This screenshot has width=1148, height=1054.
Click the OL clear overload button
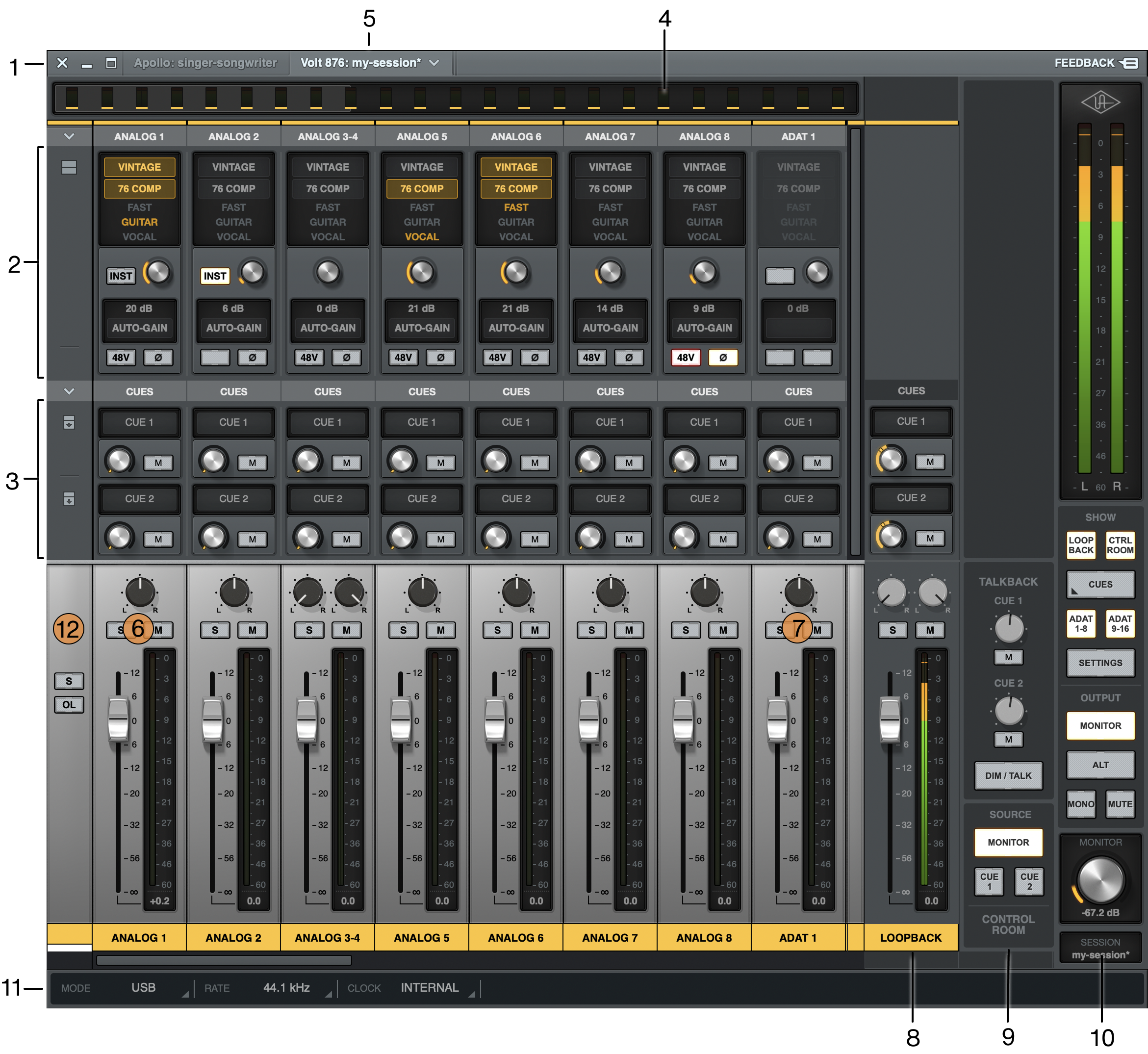[x=69, y=704]
